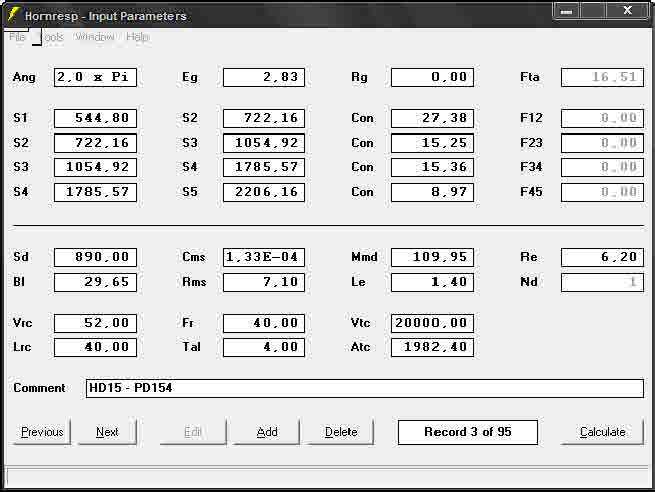Click the Rms field with 7,10
Screen dimensions: 655x492
tap(264, 282)
